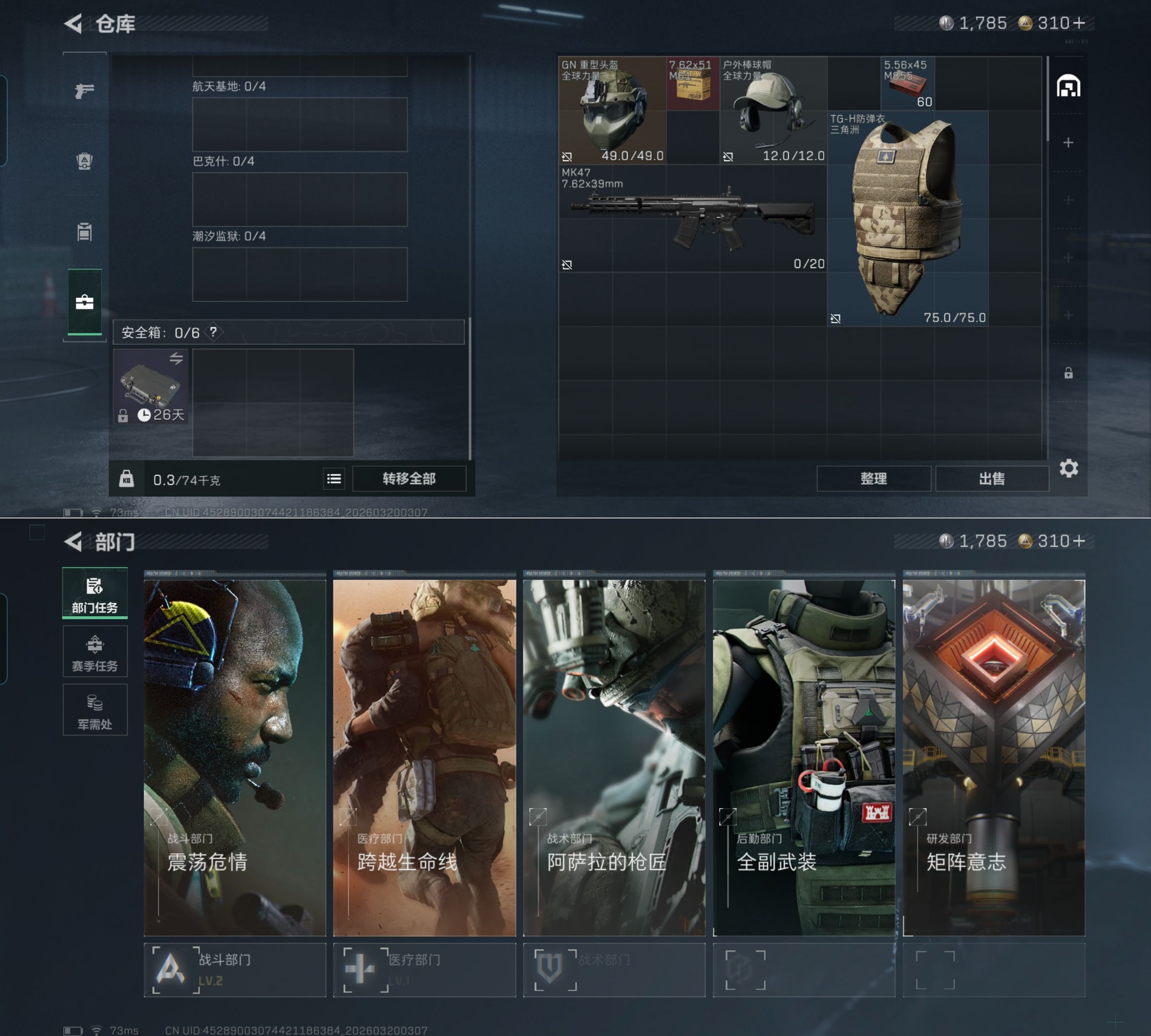The image size is (1151, 1036).
Task: Go back from 部门 screen
Action: [x=74, y=542]
